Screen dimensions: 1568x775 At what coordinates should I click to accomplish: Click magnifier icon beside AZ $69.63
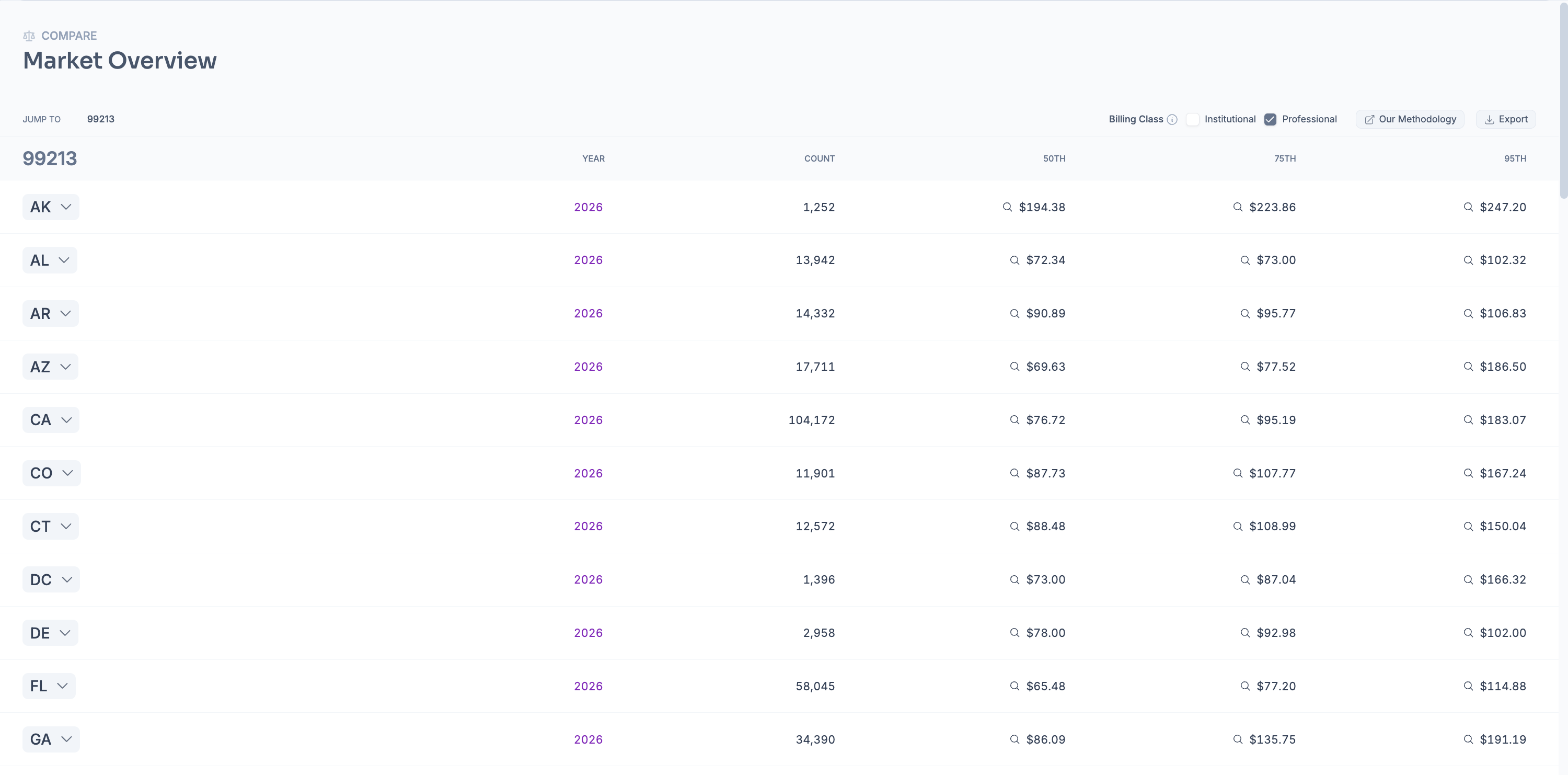coord(1014,367)
